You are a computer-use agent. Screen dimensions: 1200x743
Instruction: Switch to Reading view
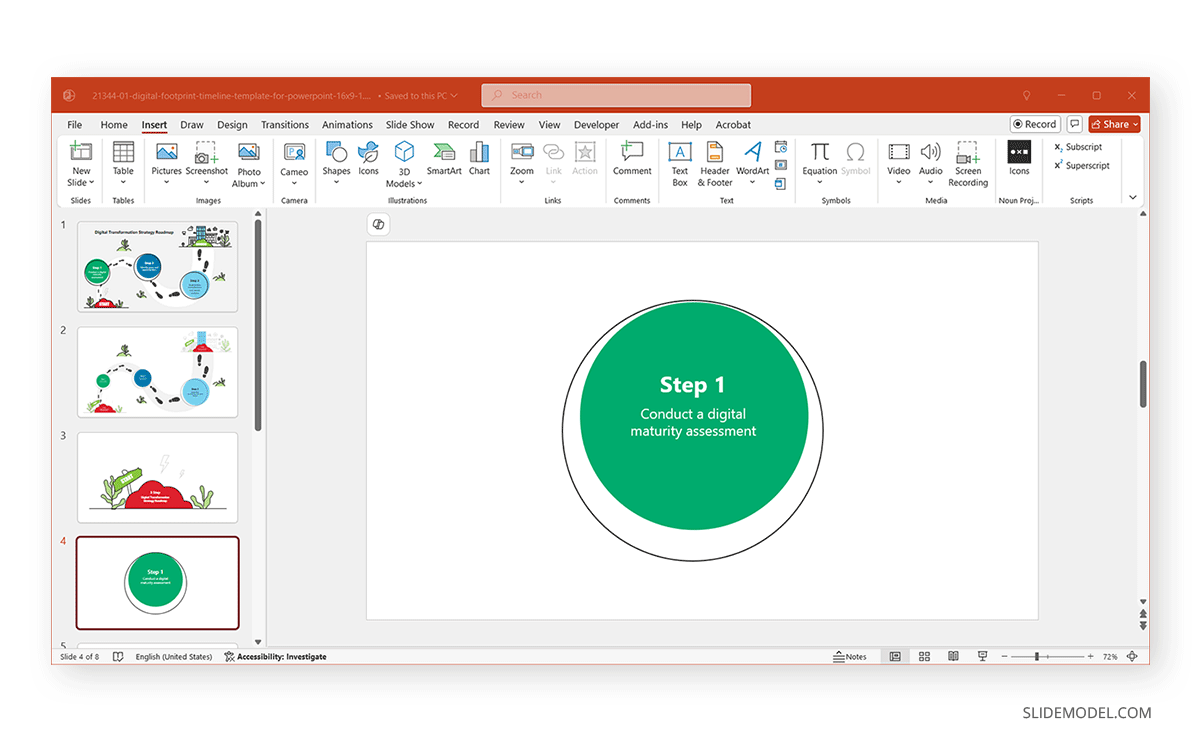coord(953,657)
